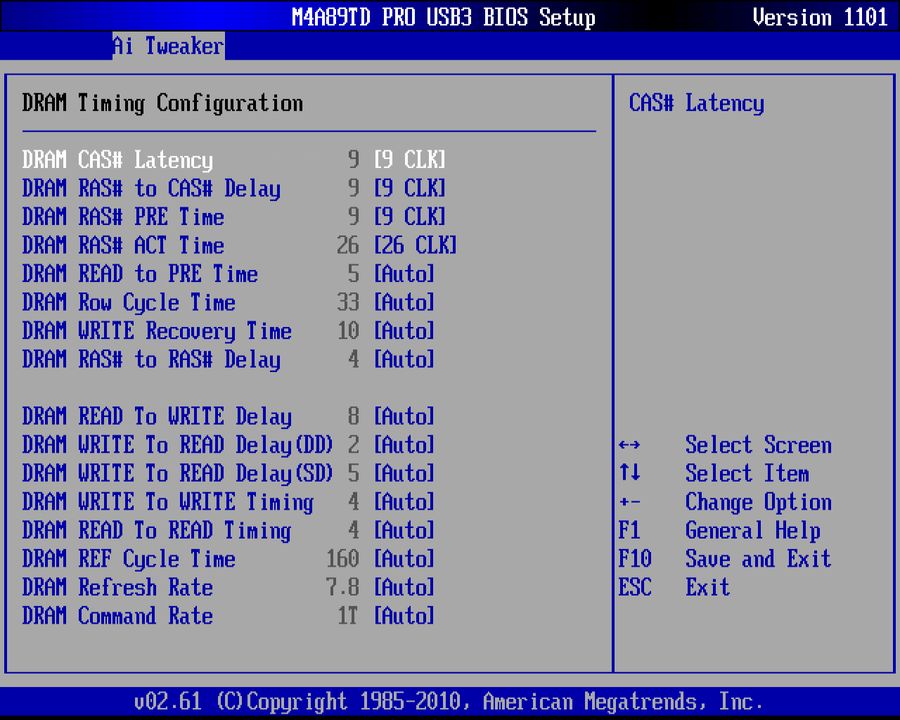Open DRAM REF Cycle Time options
Viewport: 900px width, 720px height.
coord(404,559)
